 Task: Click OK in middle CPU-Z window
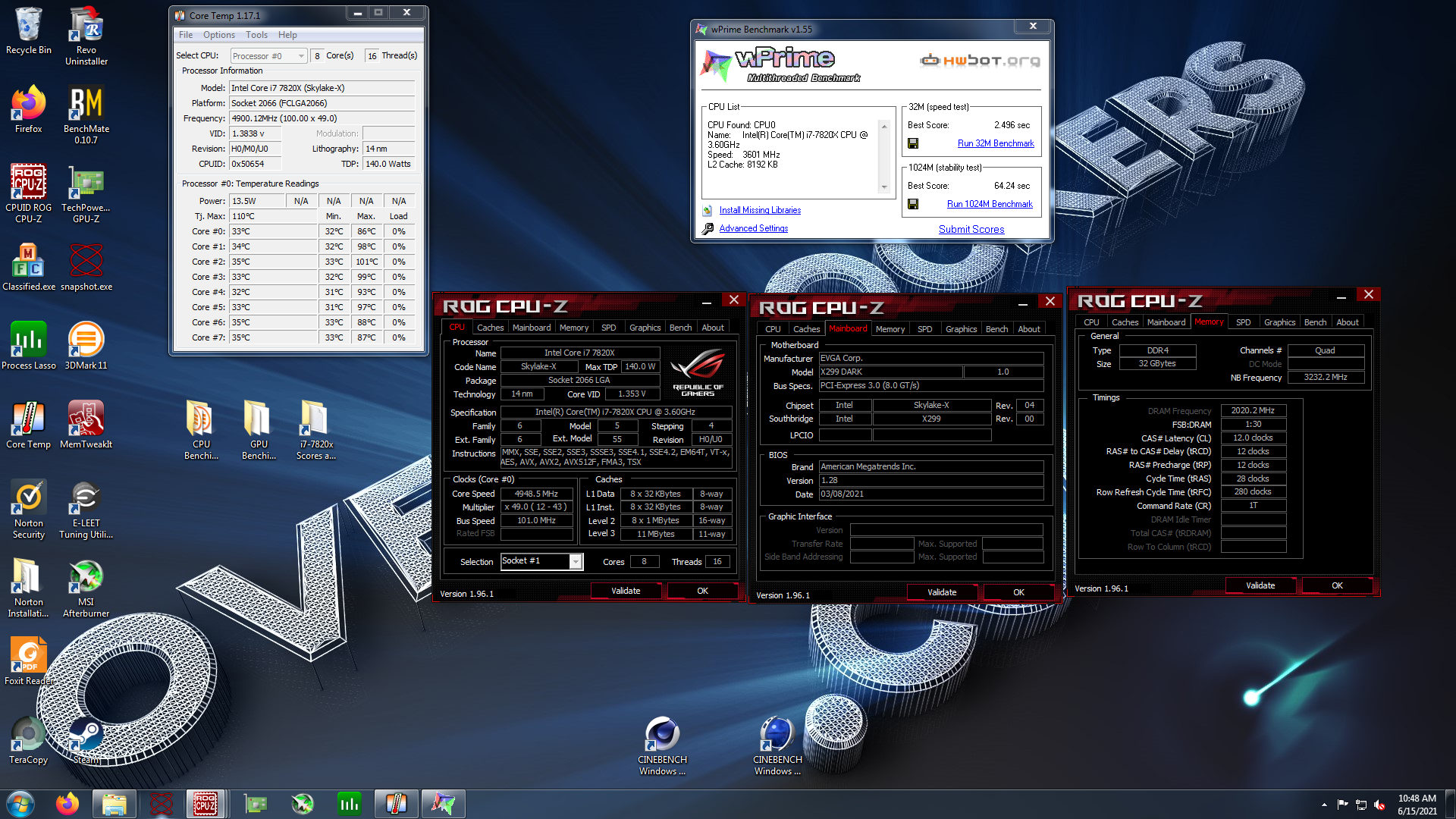1018,592
